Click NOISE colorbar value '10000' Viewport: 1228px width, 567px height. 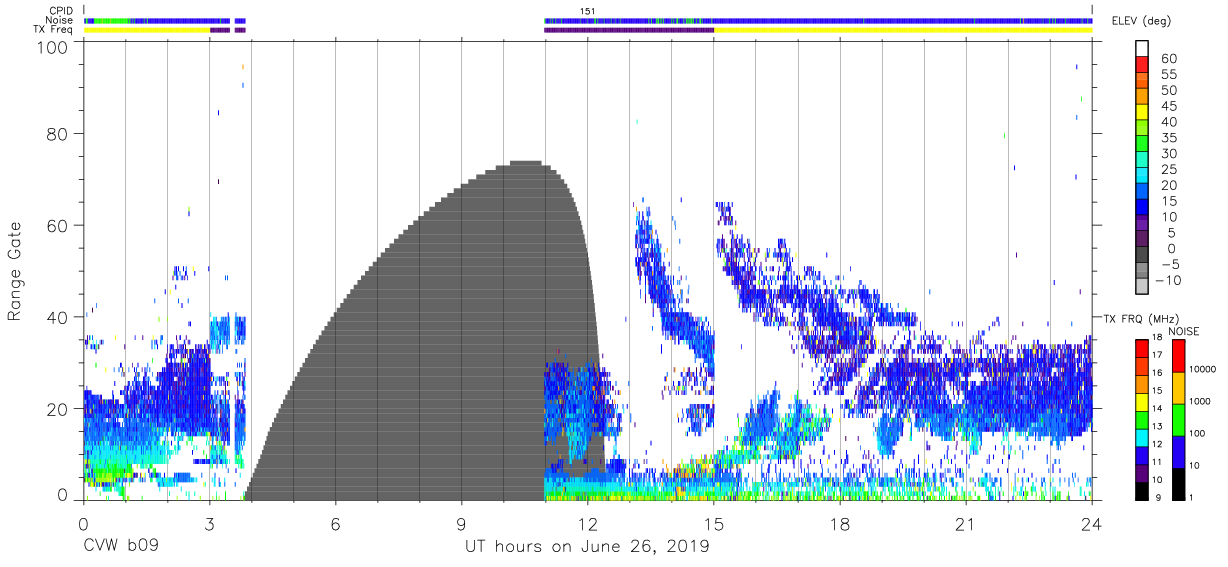(x=1202, y=369)
